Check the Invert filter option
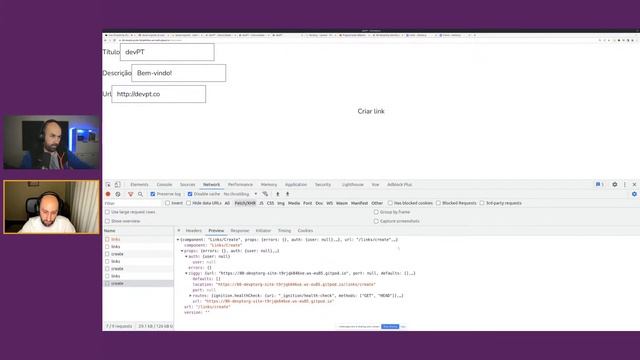The image size is (640, 360). pos(167,203)
